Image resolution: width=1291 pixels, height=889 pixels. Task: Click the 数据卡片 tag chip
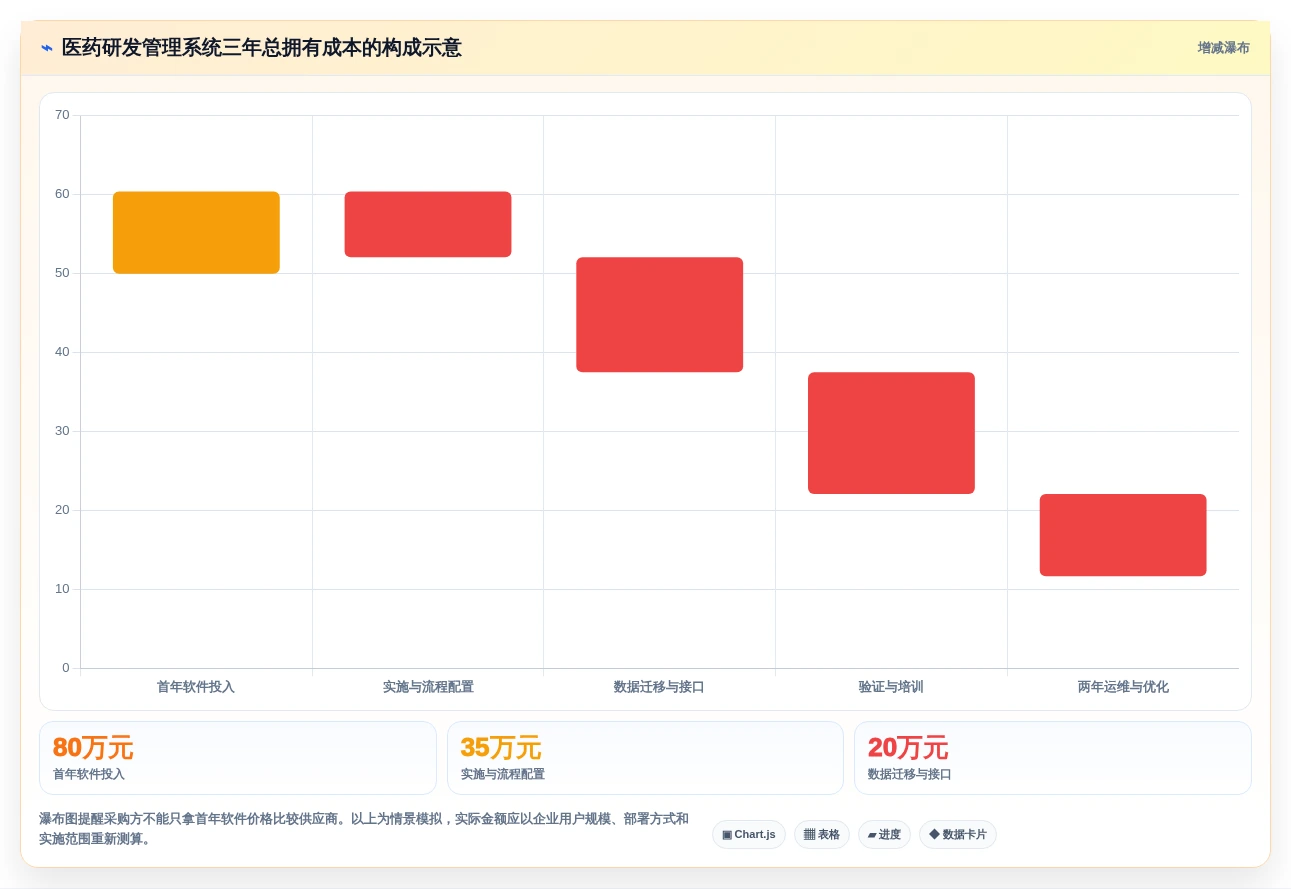(958, 834)
